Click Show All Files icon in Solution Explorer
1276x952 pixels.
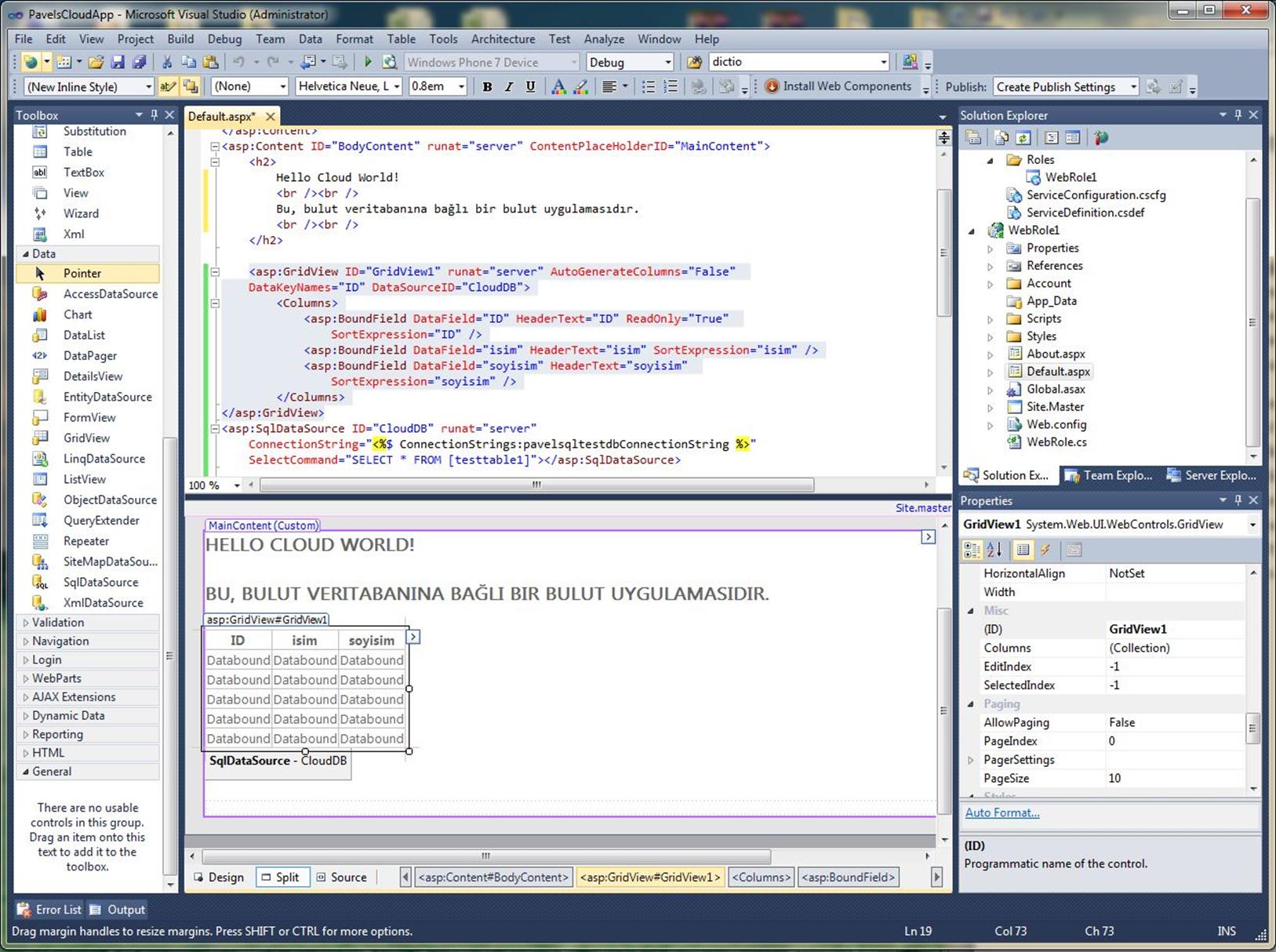pyautogui.click(x=1002, y=138)
